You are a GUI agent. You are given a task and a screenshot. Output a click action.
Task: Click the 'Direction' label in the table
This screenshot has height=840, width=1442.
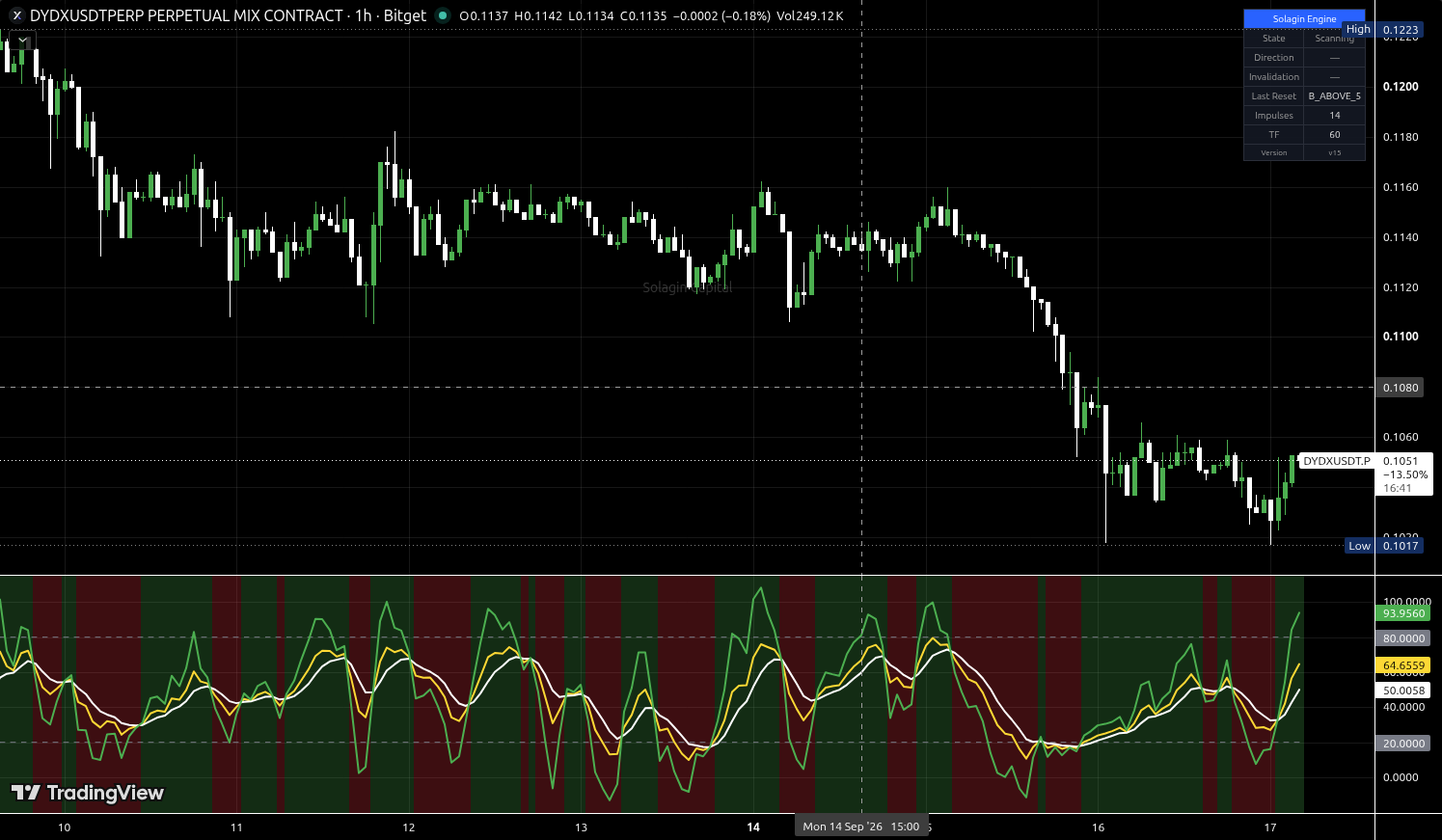(x=1274, y=58)
